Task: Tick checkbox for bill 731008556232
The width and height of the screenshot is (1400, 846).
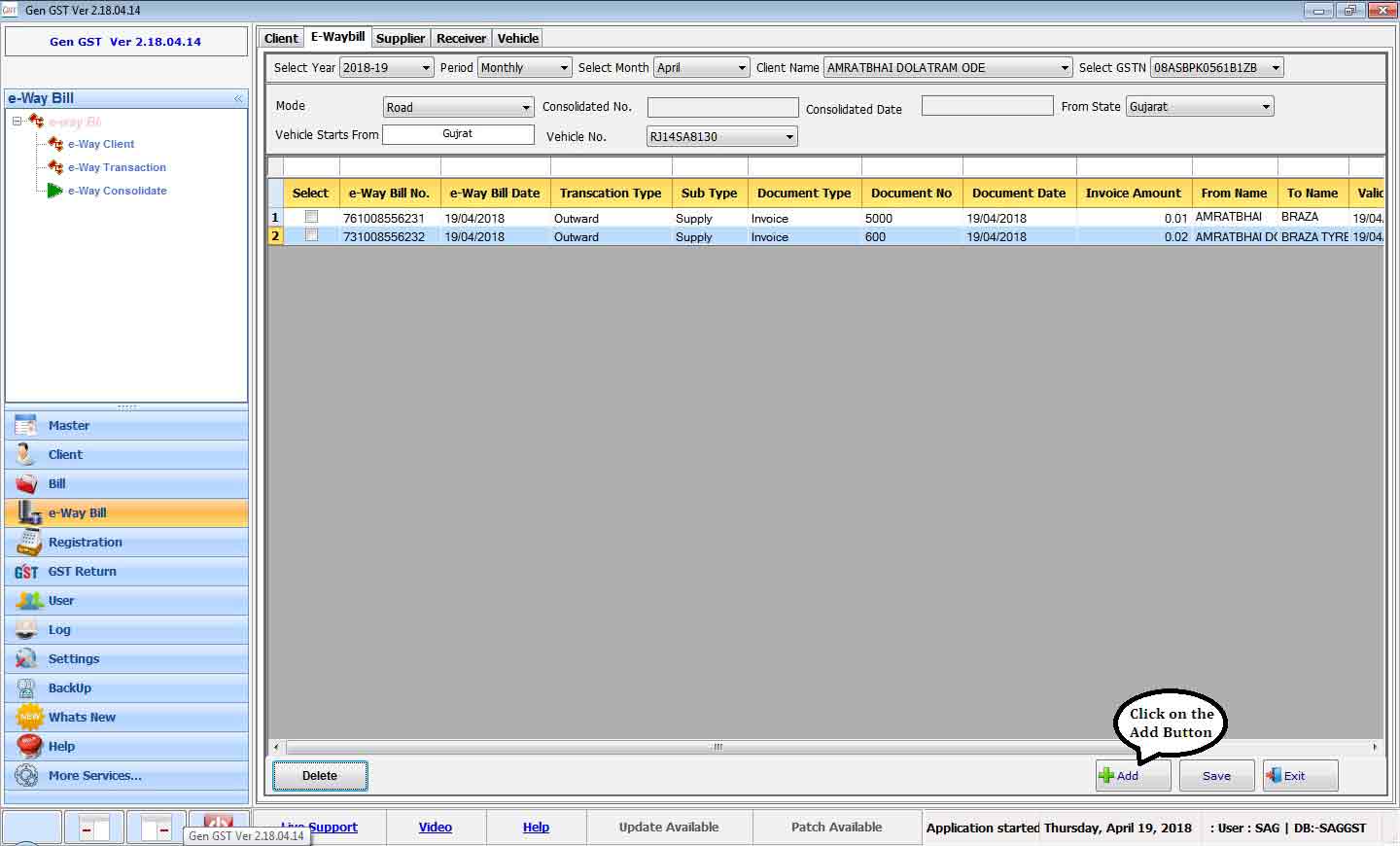Action: 311,235
